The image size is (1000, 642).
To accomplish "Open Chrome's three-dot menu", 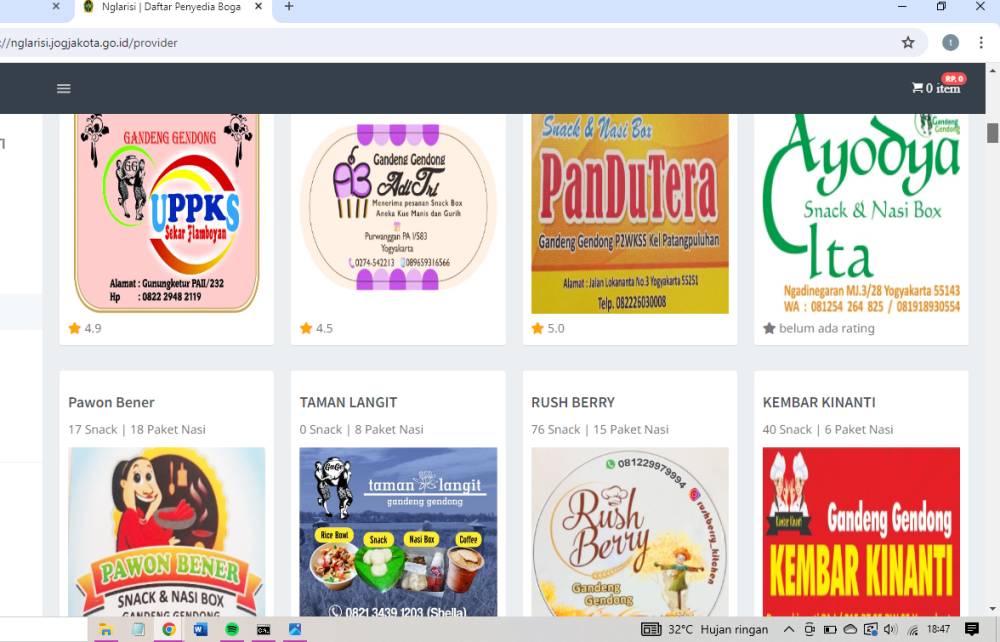I will pos(981,43).
